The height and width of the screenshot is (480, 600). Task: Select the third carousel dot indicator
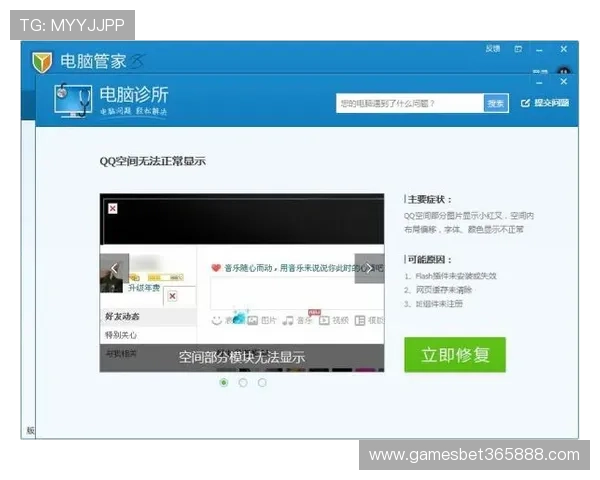point(262,382)
